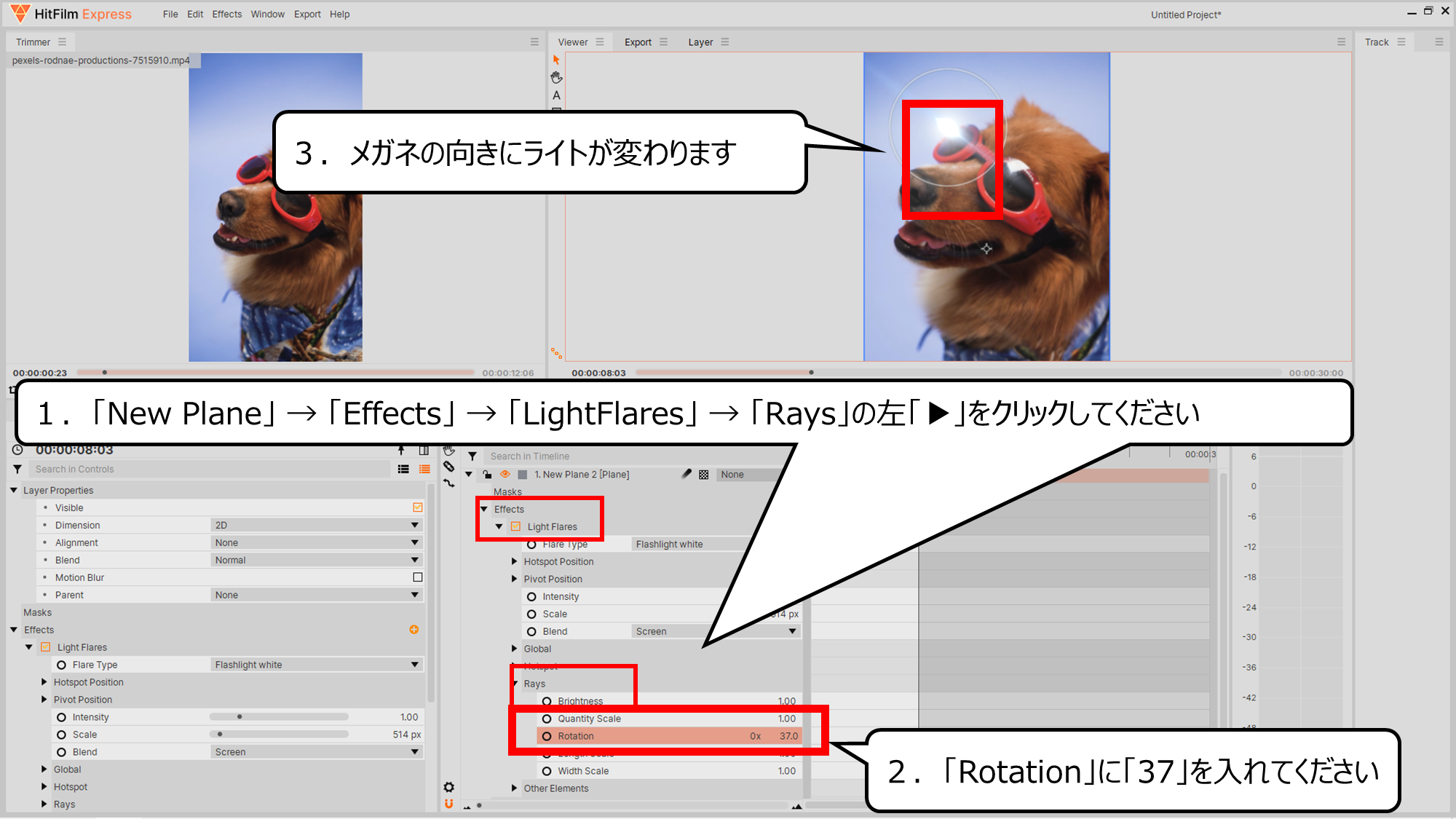The height and width of the screenshot is (819, 1456).
Task: Toggle Light Flares checkbox in Controls panel
Action: click(x=46, y=647)
